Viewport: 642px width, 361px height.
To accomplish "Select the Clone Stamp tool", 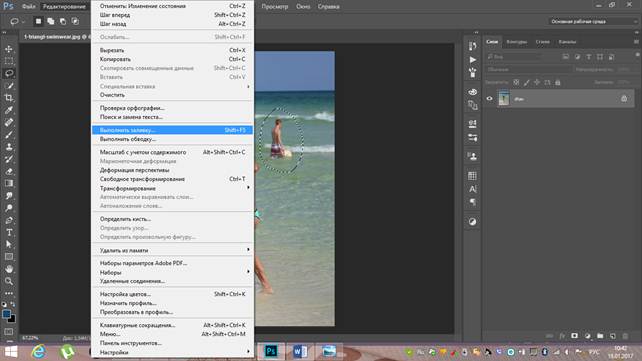I will tap(9, 147).
